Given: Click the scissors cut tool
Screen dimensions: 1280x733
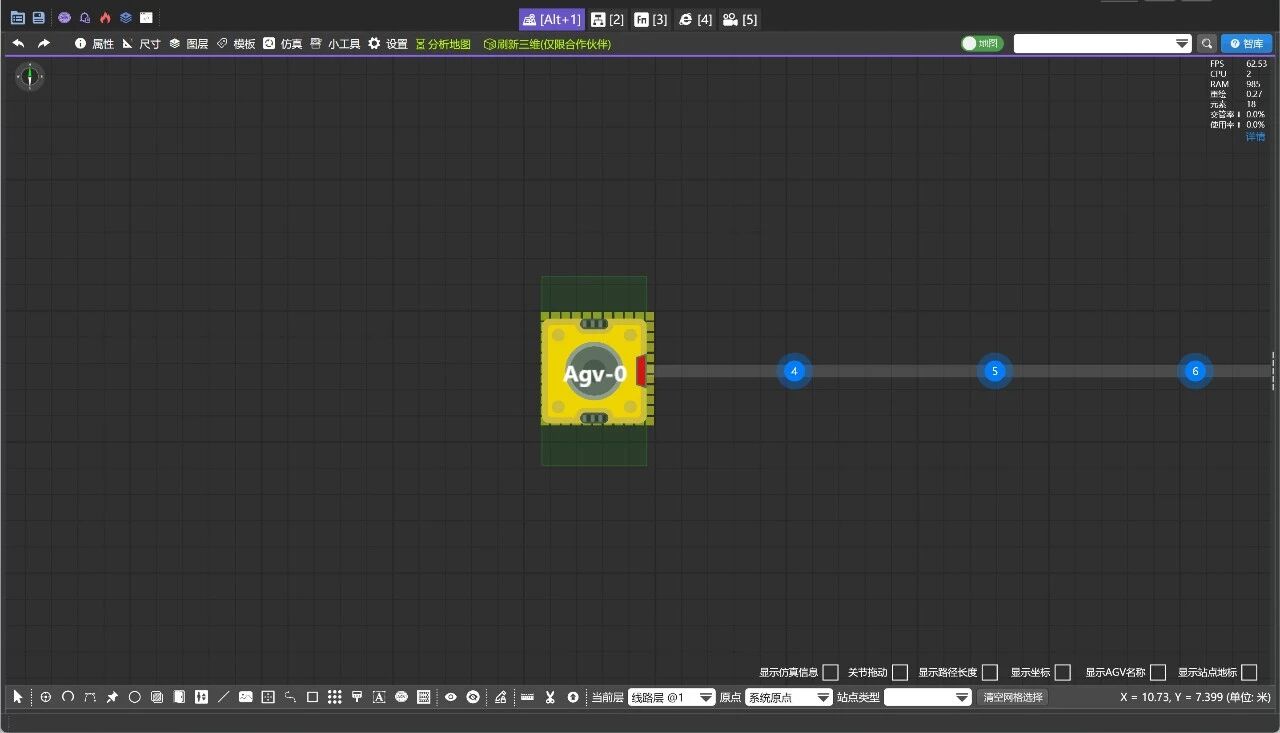Looking at the screenshot, I should coord(550,697).
